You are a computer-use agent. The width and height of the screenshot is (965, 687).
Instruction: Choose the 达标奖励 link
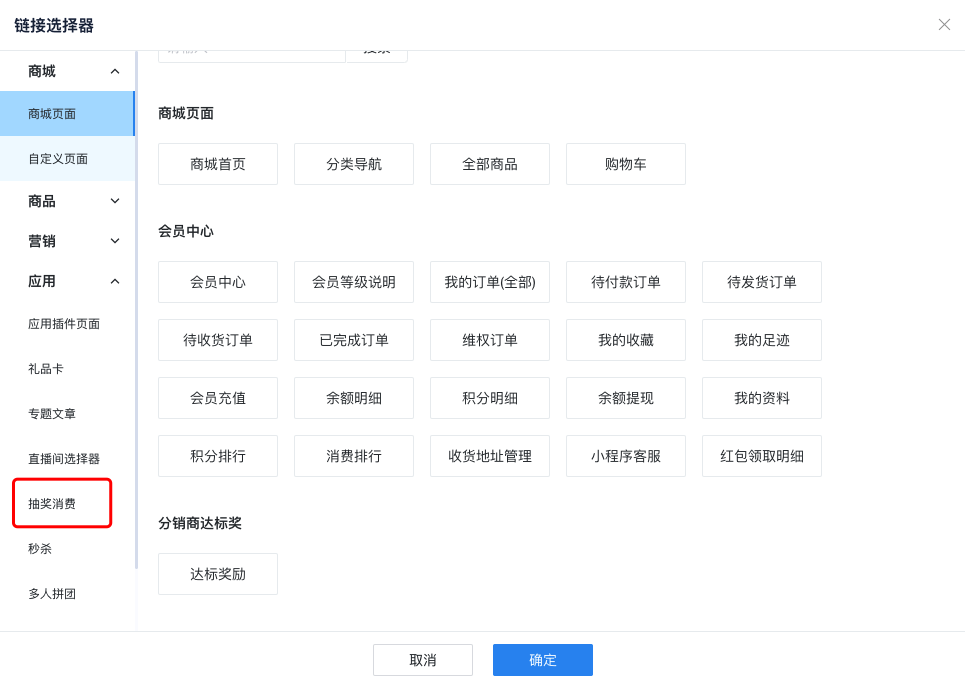click(x=218, y=574)
